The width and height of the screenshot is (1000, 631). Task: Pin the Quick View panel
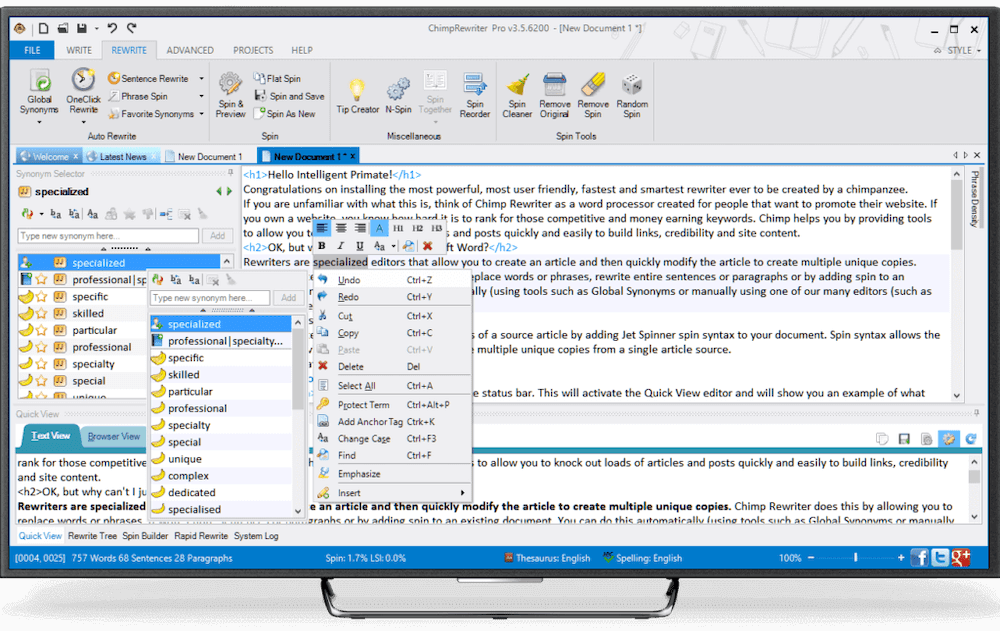click(x=976, y=413)
